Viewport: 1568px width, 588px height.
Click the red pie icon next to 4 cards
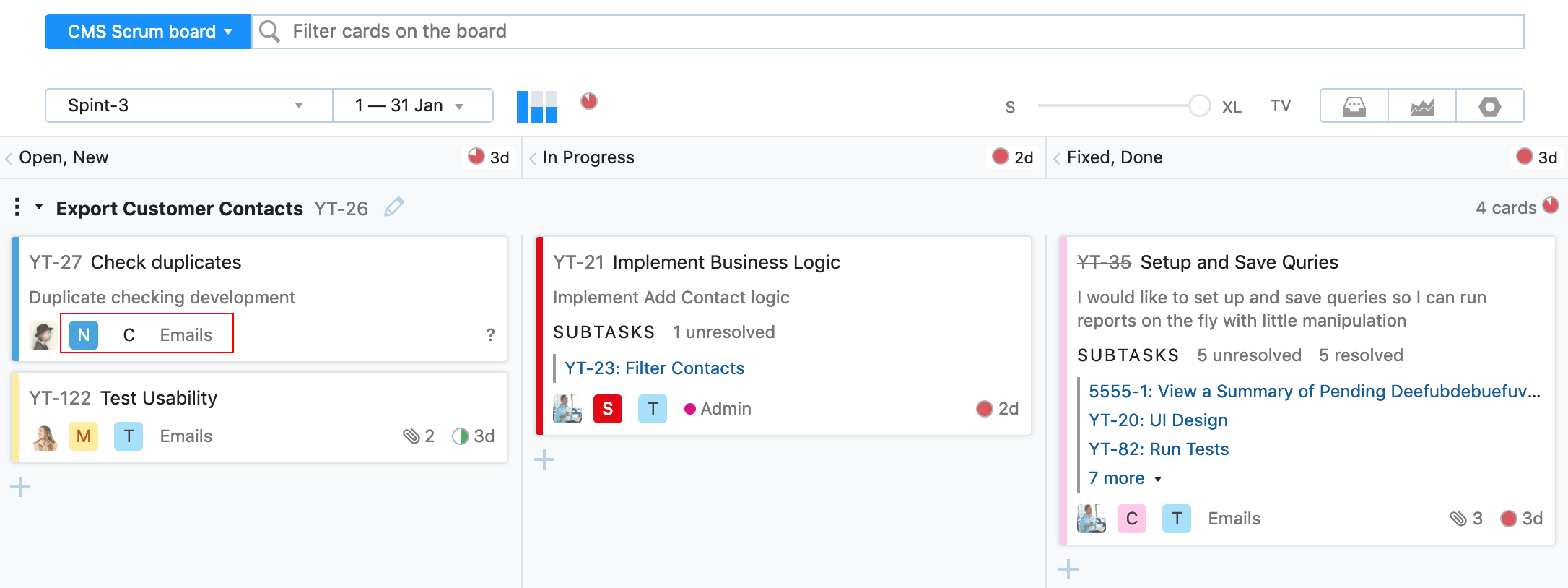coord(1551,205)
